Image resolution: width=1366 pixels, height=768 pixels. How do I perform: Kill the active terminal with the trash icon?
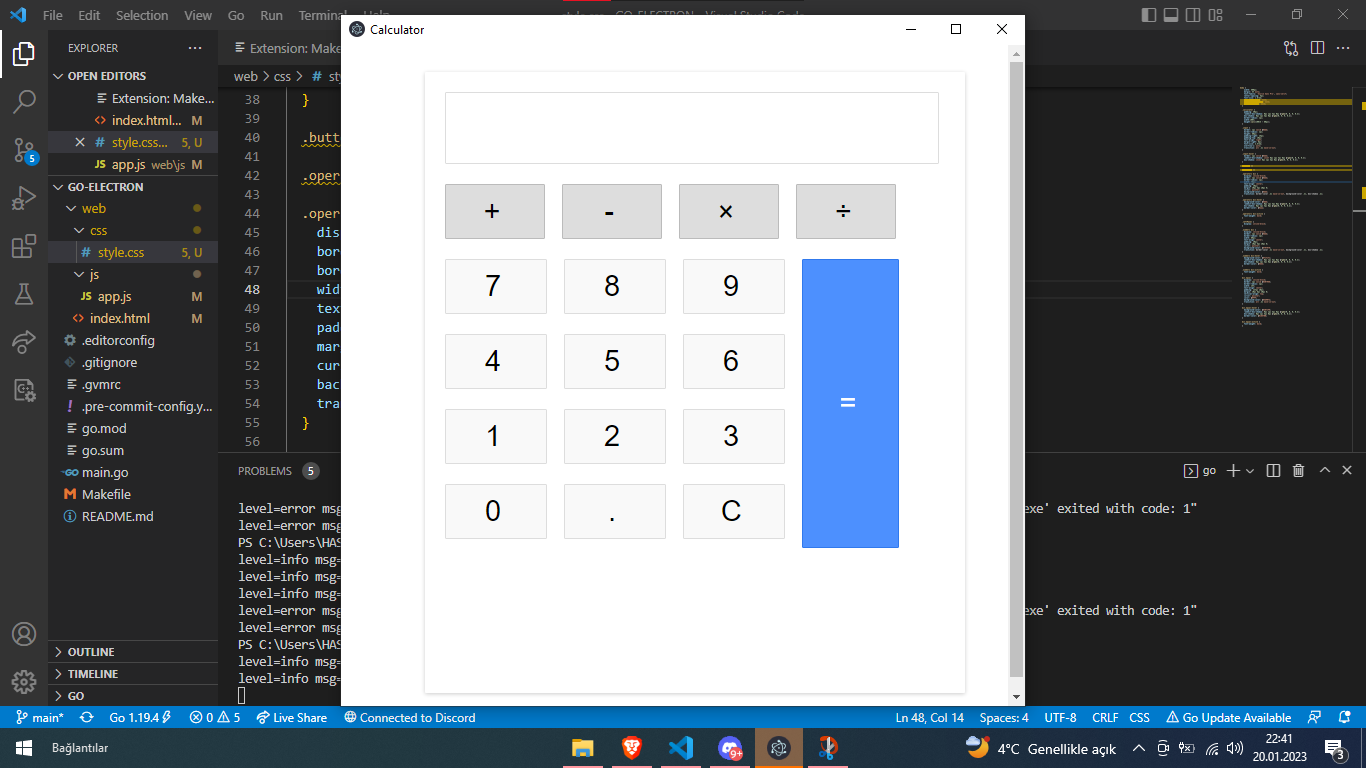[x=1299, y=470]
